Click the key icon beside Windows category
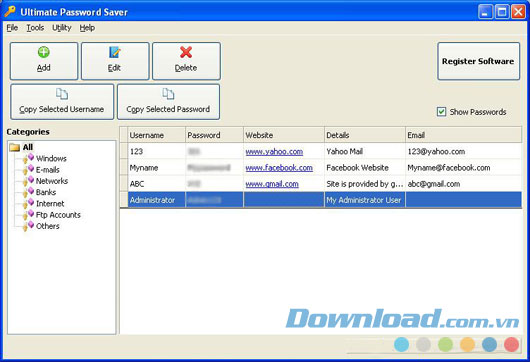The image size is (530, 362). pyautogui.click(x=28, y=158)
